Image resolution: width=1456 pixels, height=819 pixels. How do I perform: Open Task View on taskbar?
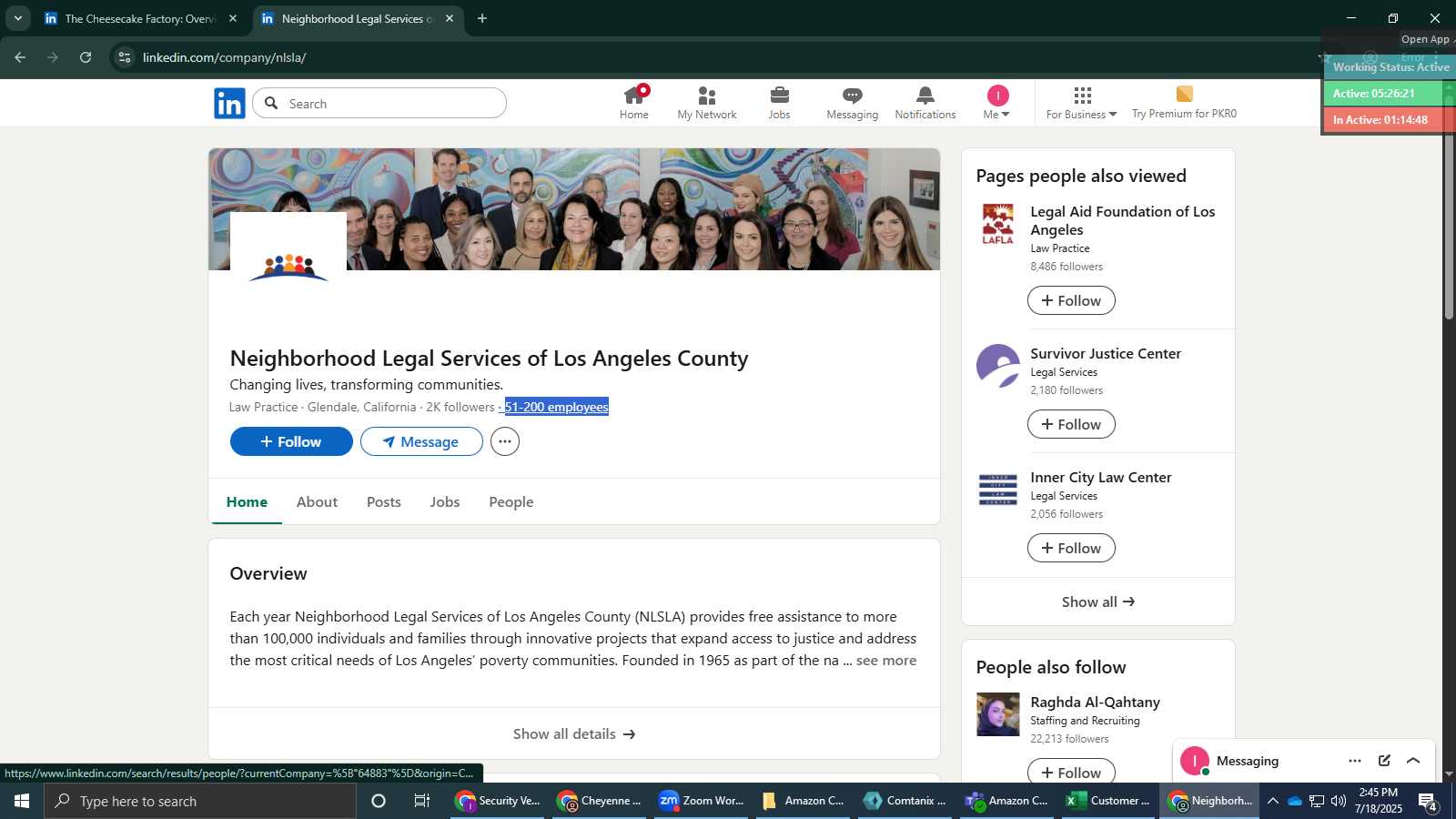pos(422,801)
